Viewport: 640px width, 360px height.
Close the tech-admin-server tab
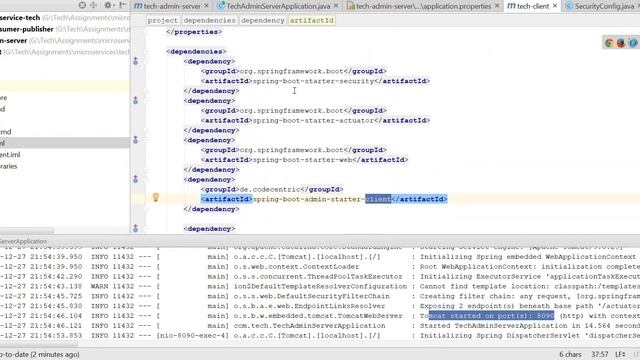click(206, 6)
